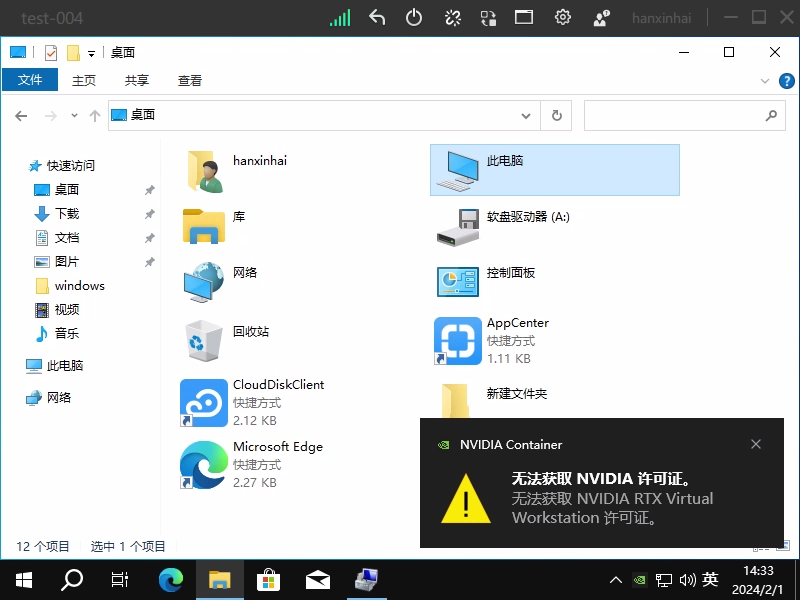Show hidden system tray icons
This screenshot has height=600, width=800.
pyautogui.click(x=616, y=580)
